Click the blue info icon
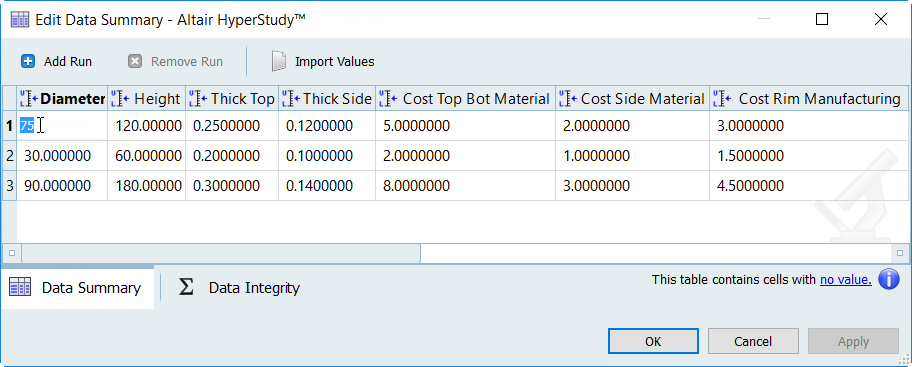Screen dimensions: 912x367 coord(888,280)
